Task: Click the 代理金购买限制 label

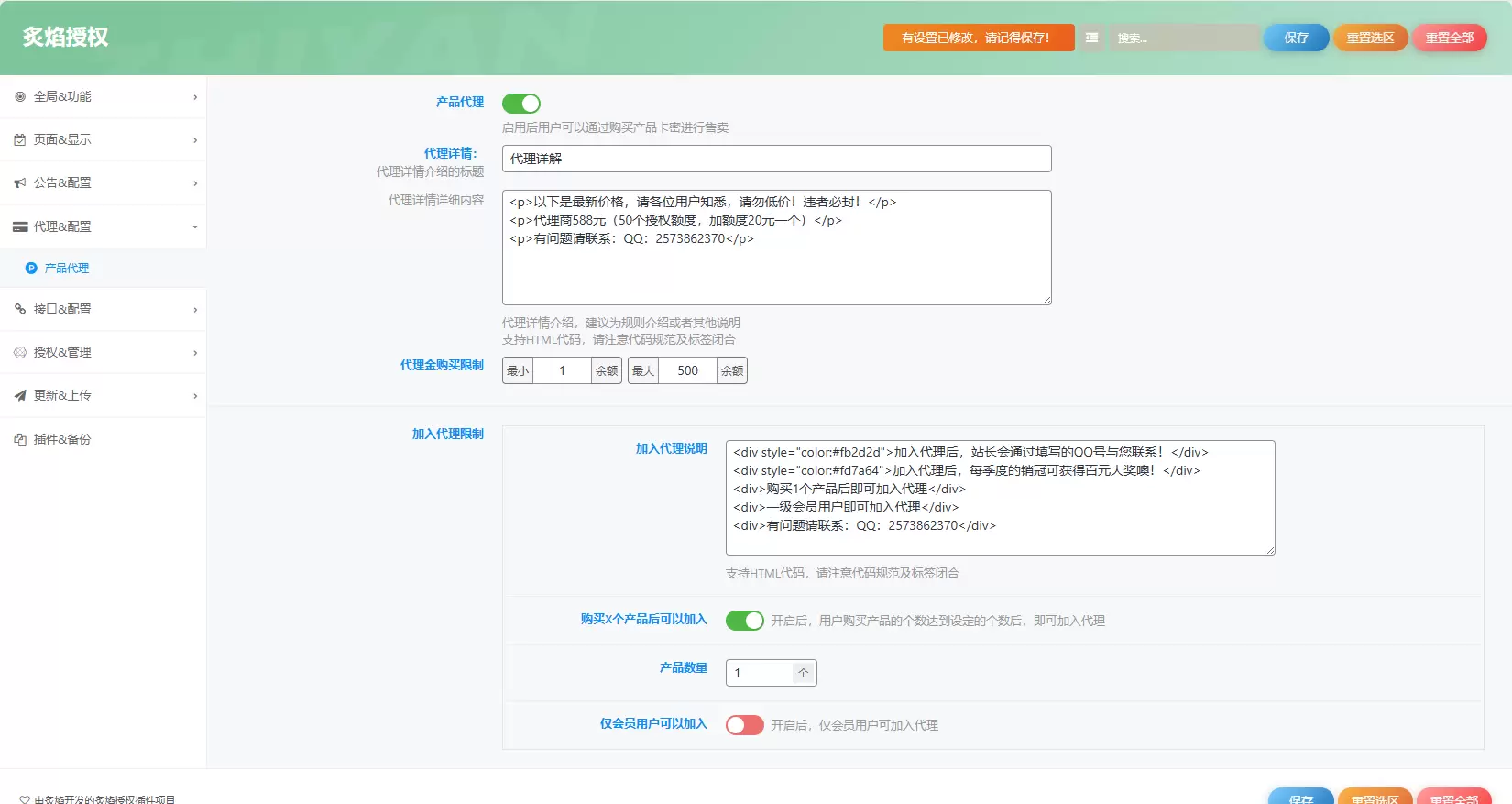Action: point(442,365)
